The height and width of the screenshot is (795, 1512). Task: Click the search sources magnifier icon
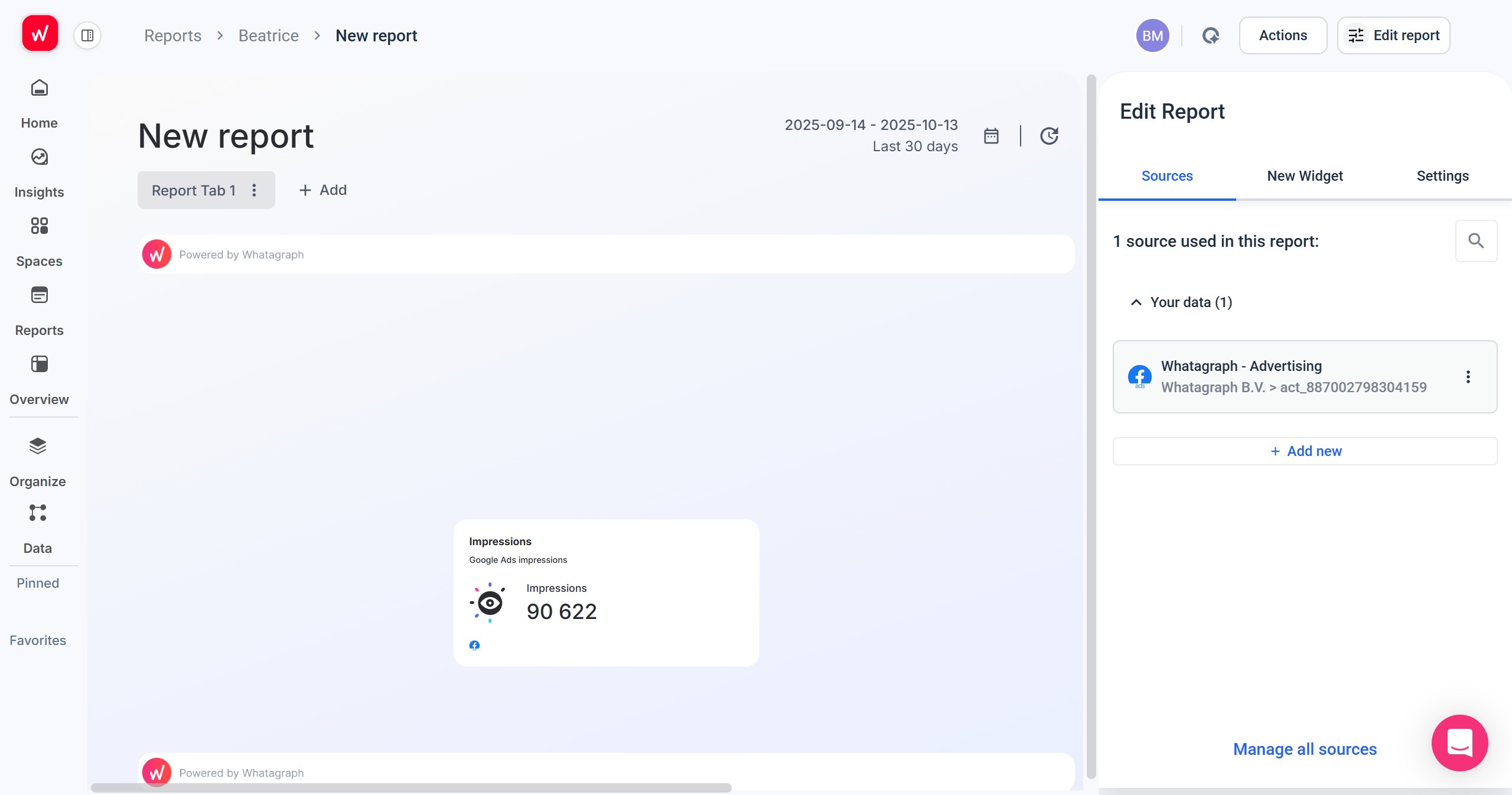click(1476, 241)
